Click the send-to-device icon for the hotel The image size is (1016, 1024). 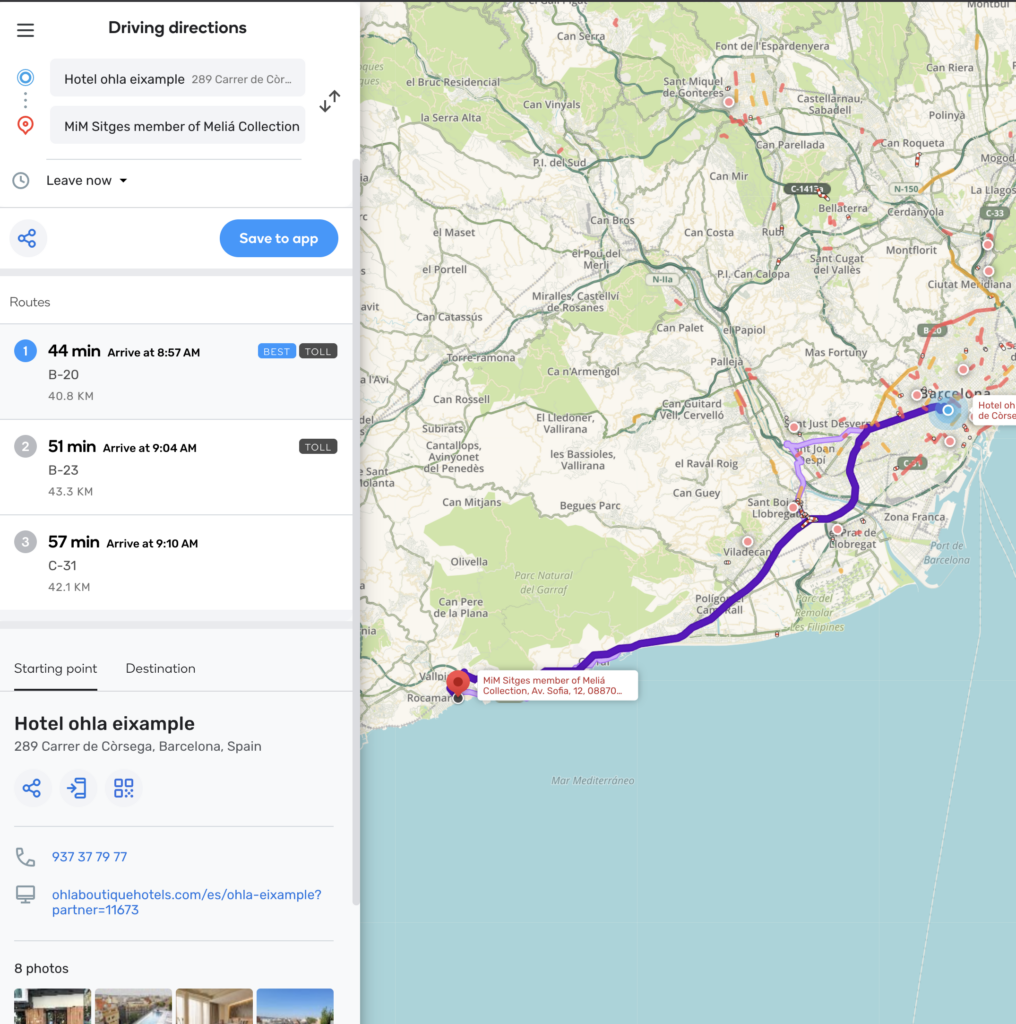[77, 788]
